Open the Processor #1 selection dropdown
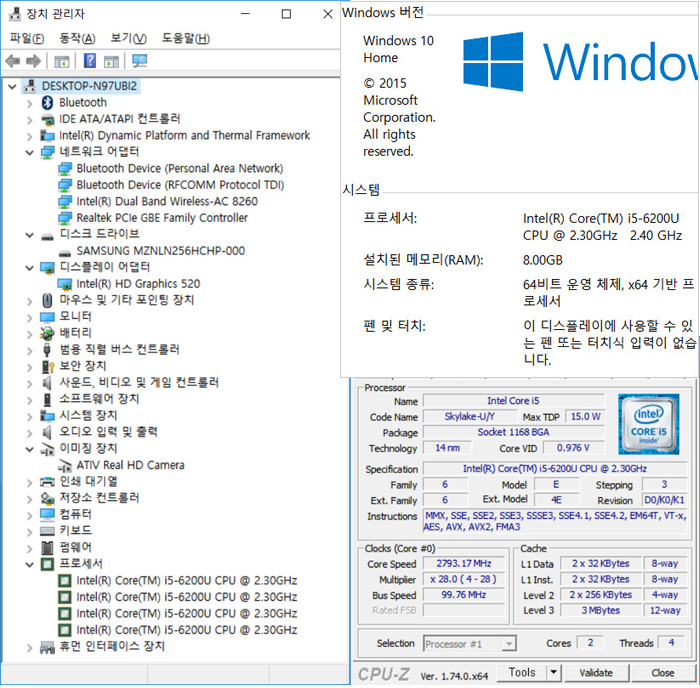The height and width of the screenshot is (688, 700). click(508, 644)
